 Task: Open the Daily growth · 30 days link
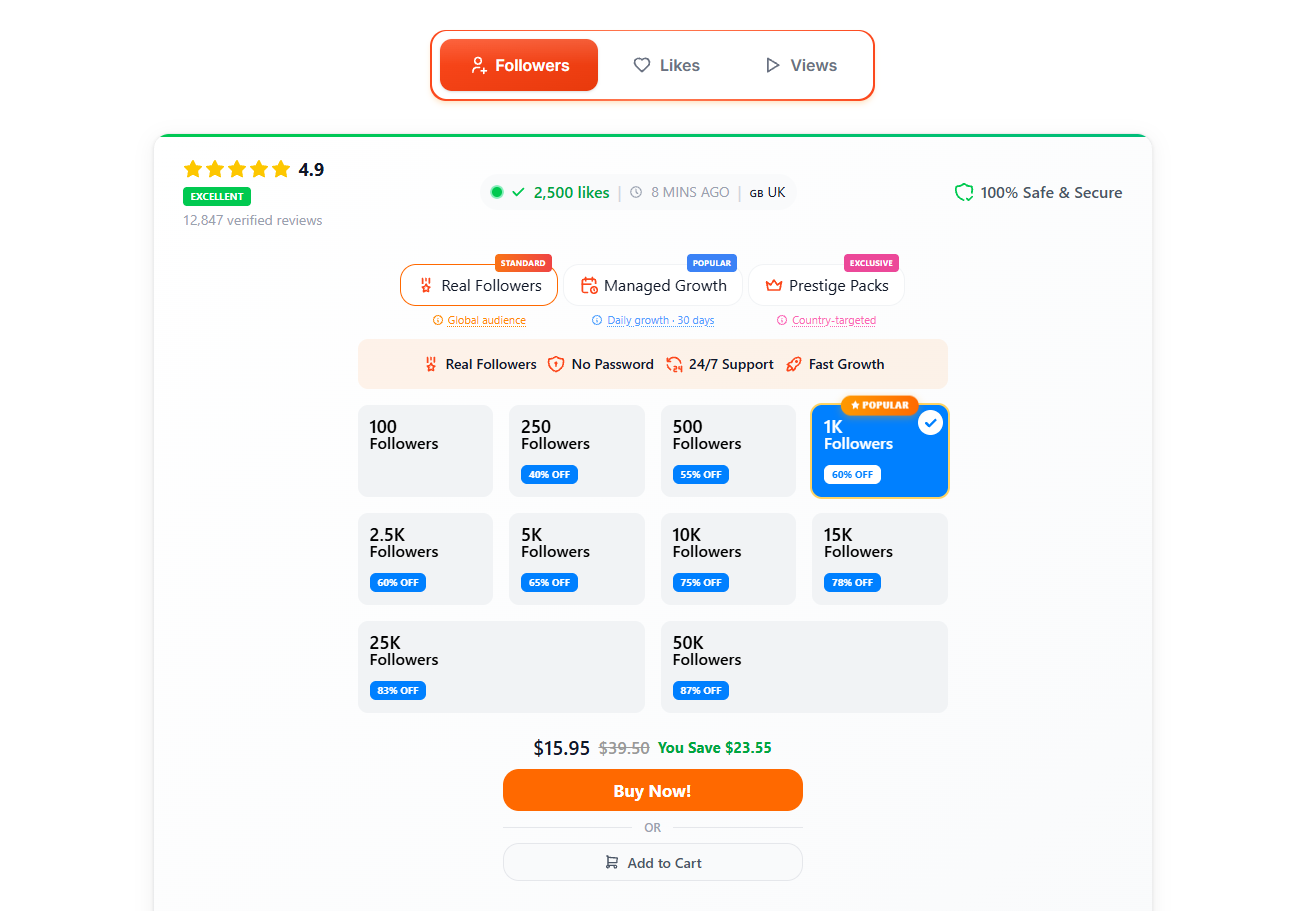[x=660, y=320]
